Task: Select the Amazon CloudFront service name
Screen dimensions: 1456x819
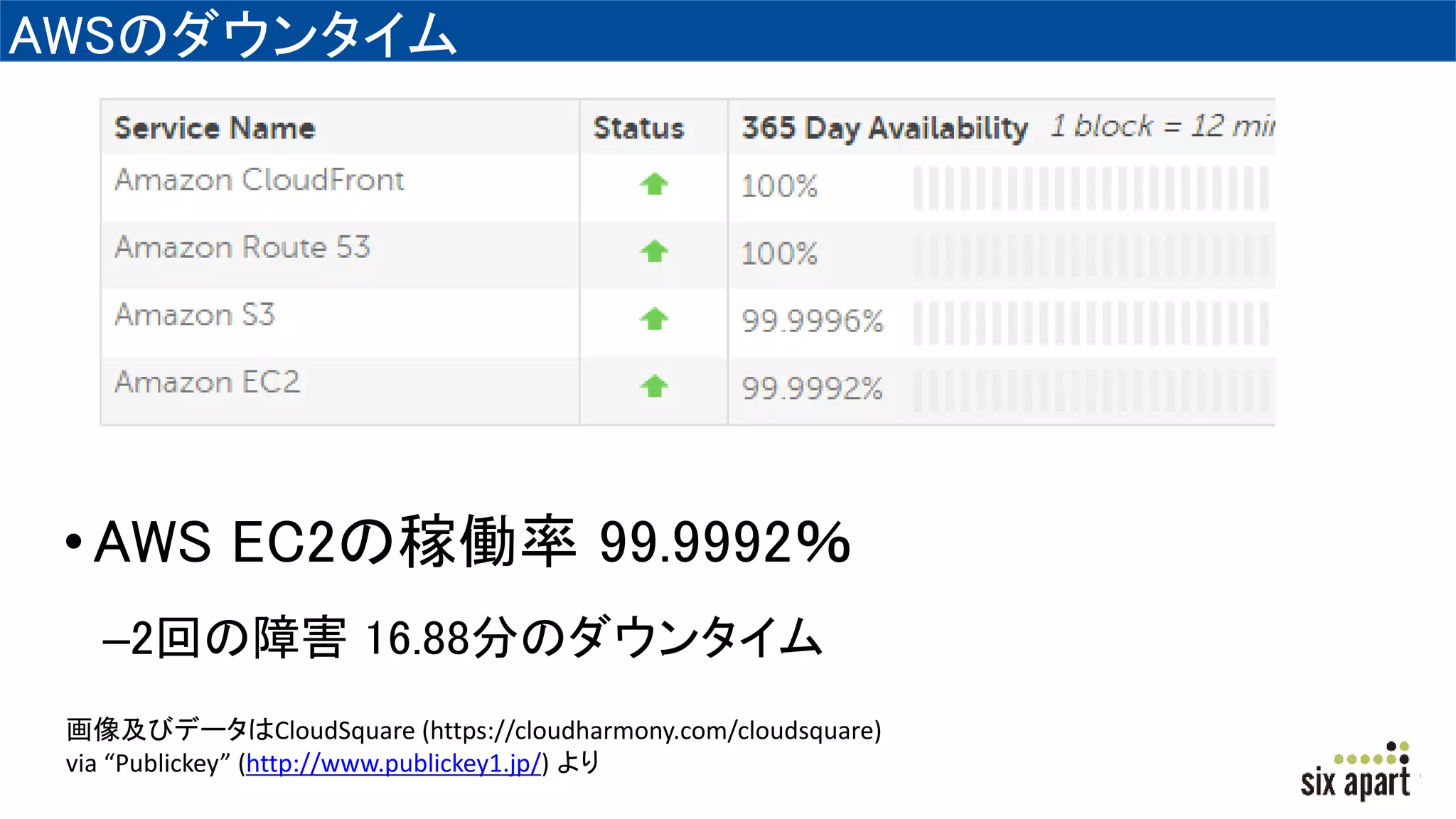Action: pos(259,180)
